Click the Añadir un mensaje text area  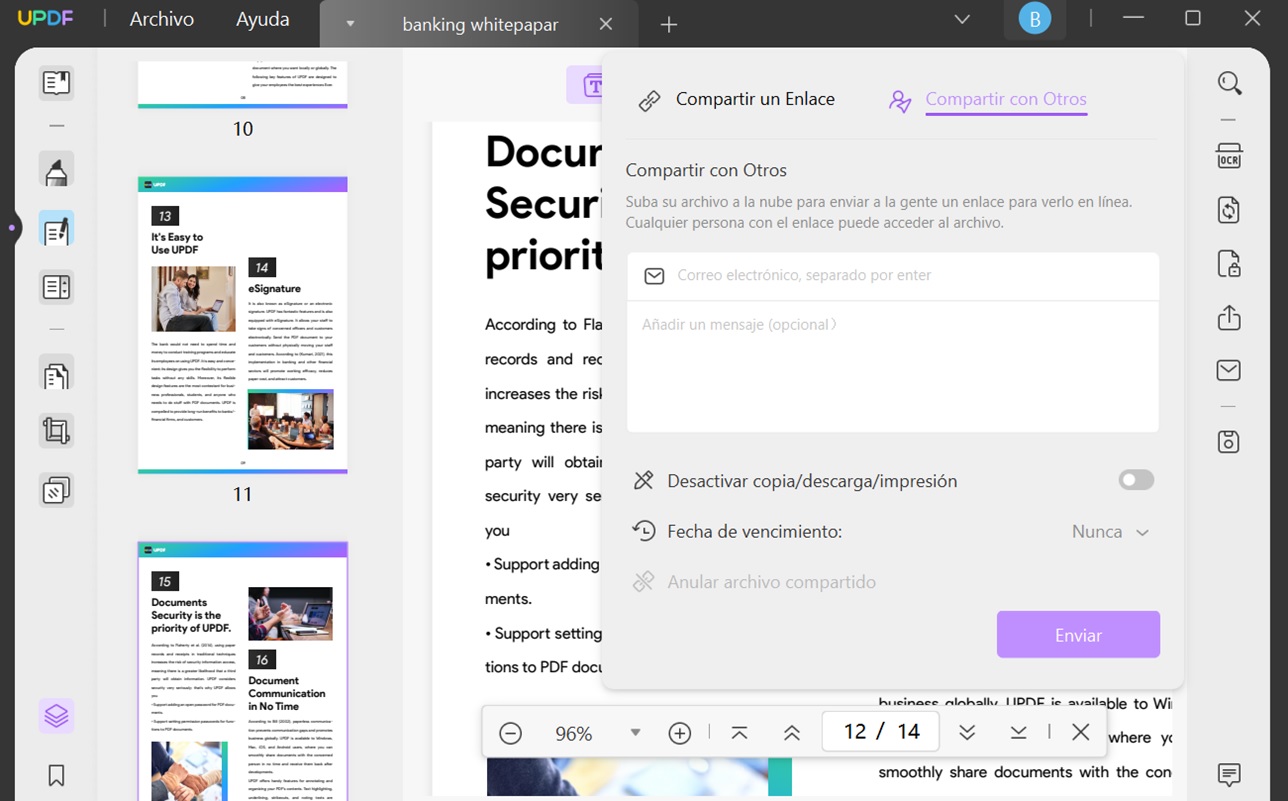click(x=892, y=366)
